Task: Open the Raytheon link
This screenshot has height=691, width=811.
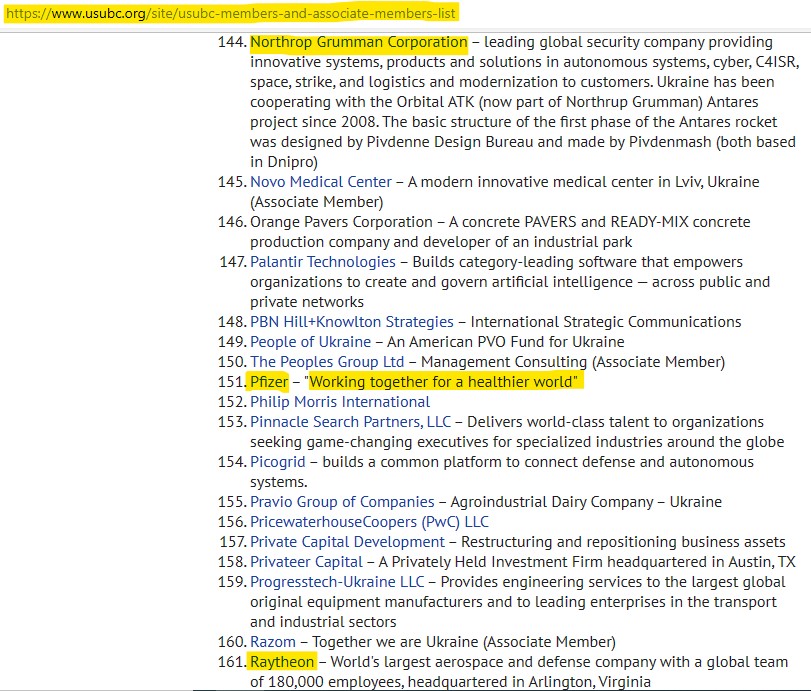Action: [282, 662]
